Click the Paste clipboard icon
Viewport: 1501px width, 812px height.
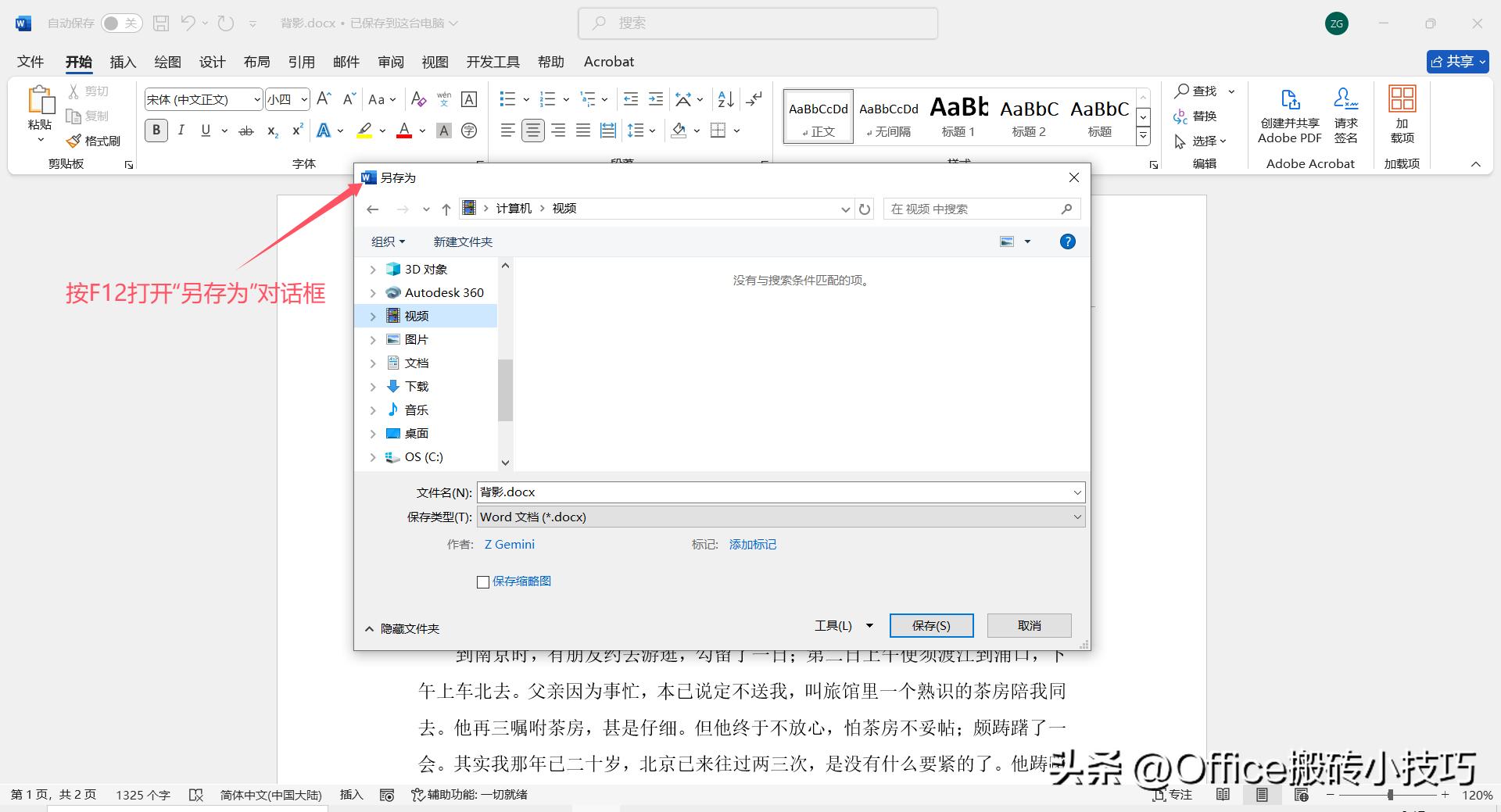[40, 101]
